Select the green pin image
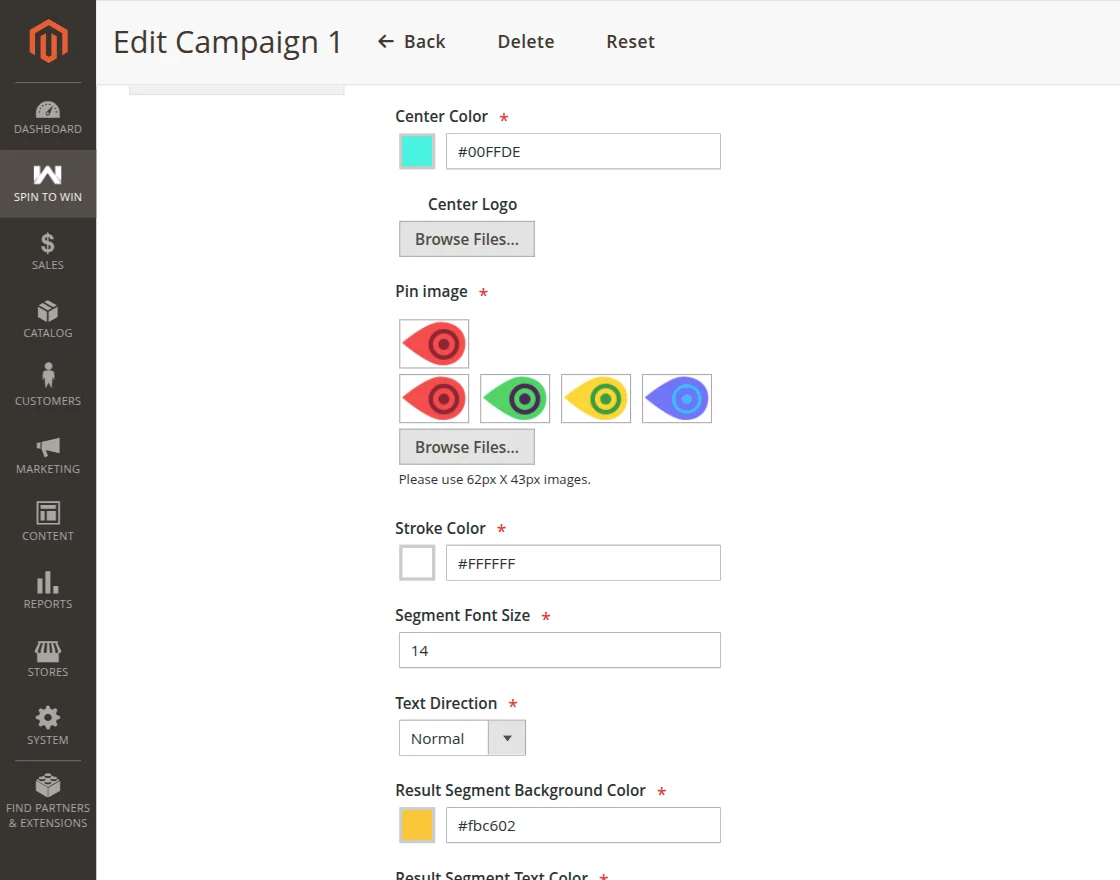This screenshot has width=1120, height=880. [x=514, y=397]
